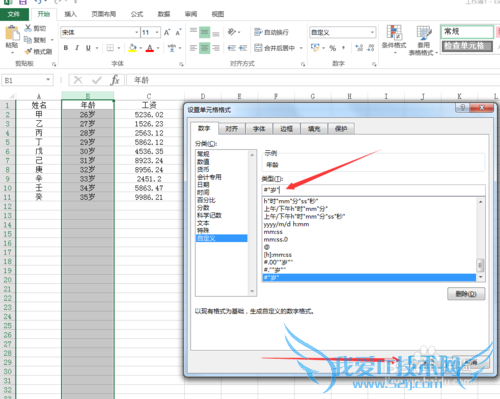Image resolution: width=500 pixels, height=399 pixels.
Task: Center text horizontally in cells
Action: coord(205,48)
